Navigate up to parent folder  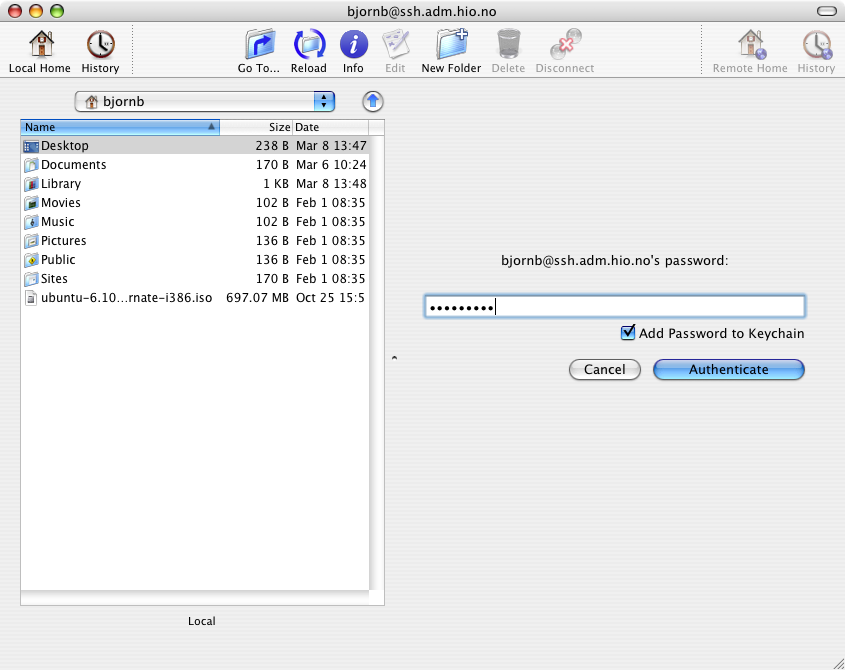[x=372, y=101]
